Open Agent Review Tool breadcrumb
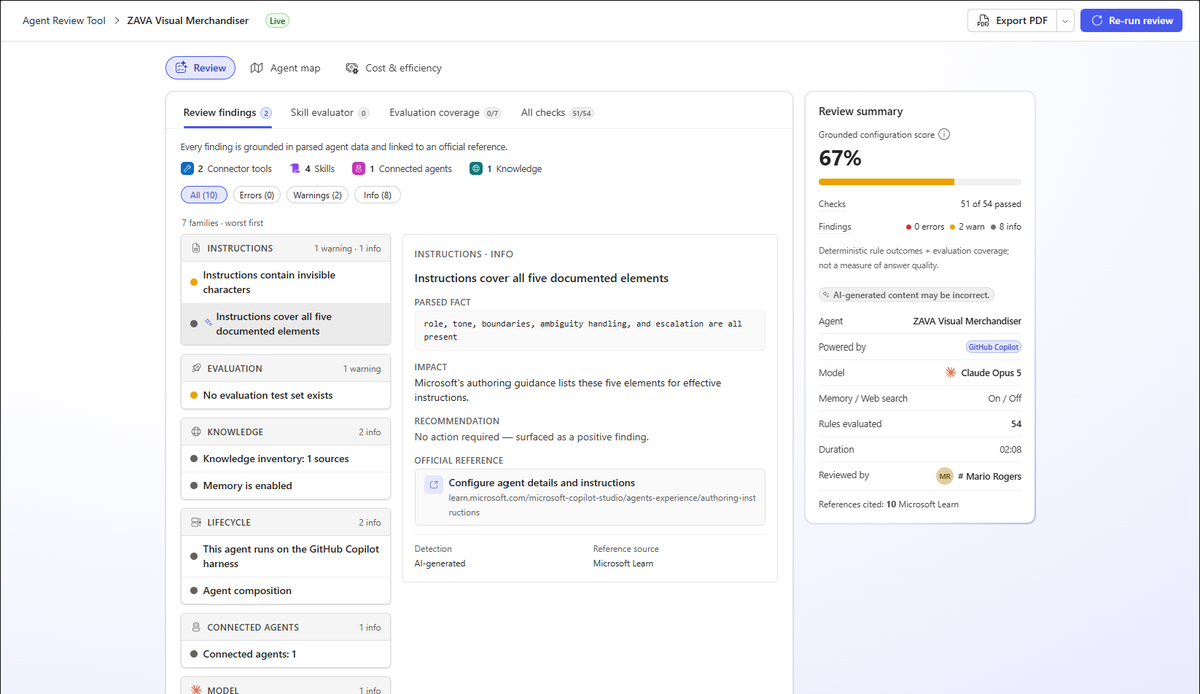 point(63,20)
